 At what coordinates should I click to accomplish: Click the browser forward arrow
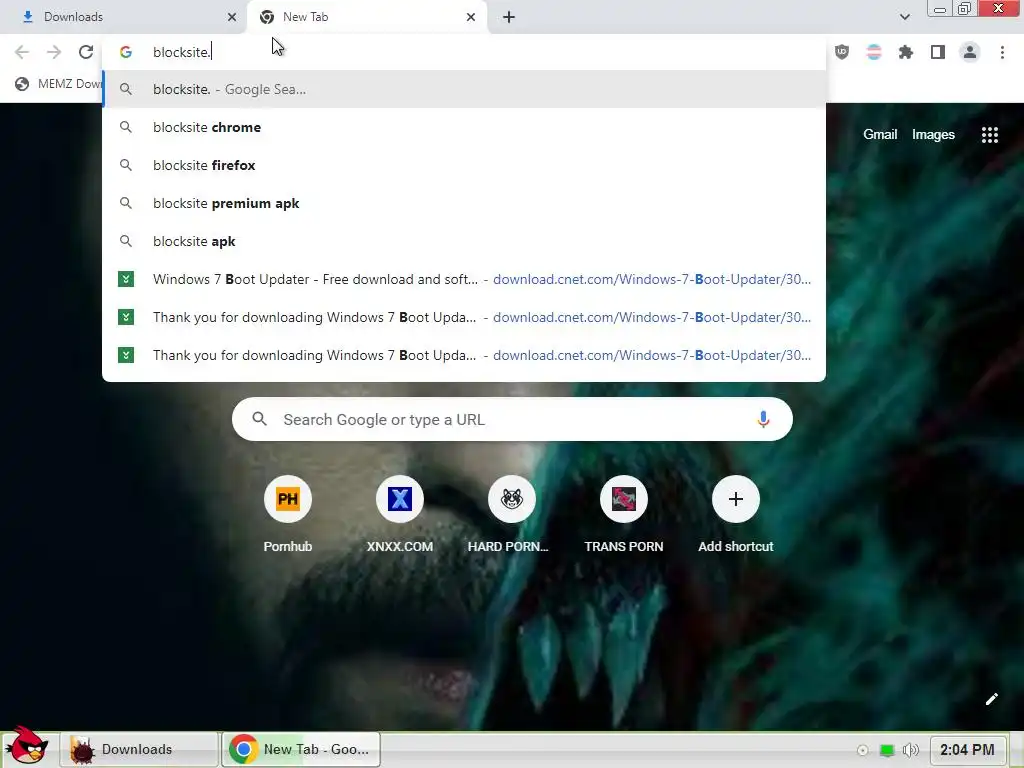[54, 52]
